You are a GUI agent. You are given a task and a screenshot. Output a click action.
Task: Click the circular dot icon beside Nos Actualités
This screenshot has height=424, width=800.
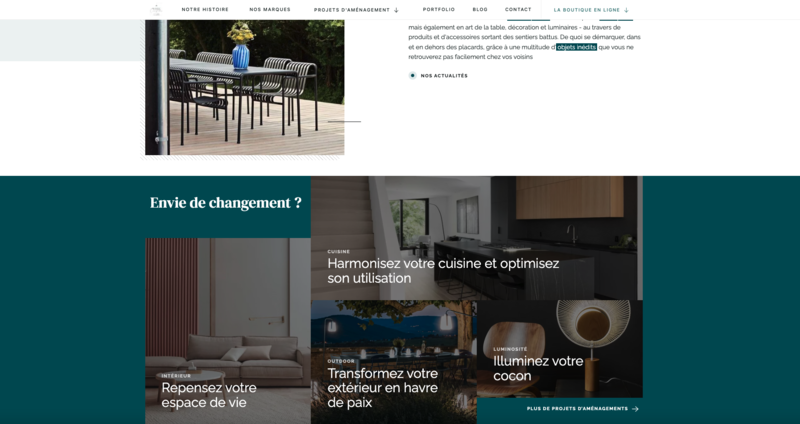(413, 76)
